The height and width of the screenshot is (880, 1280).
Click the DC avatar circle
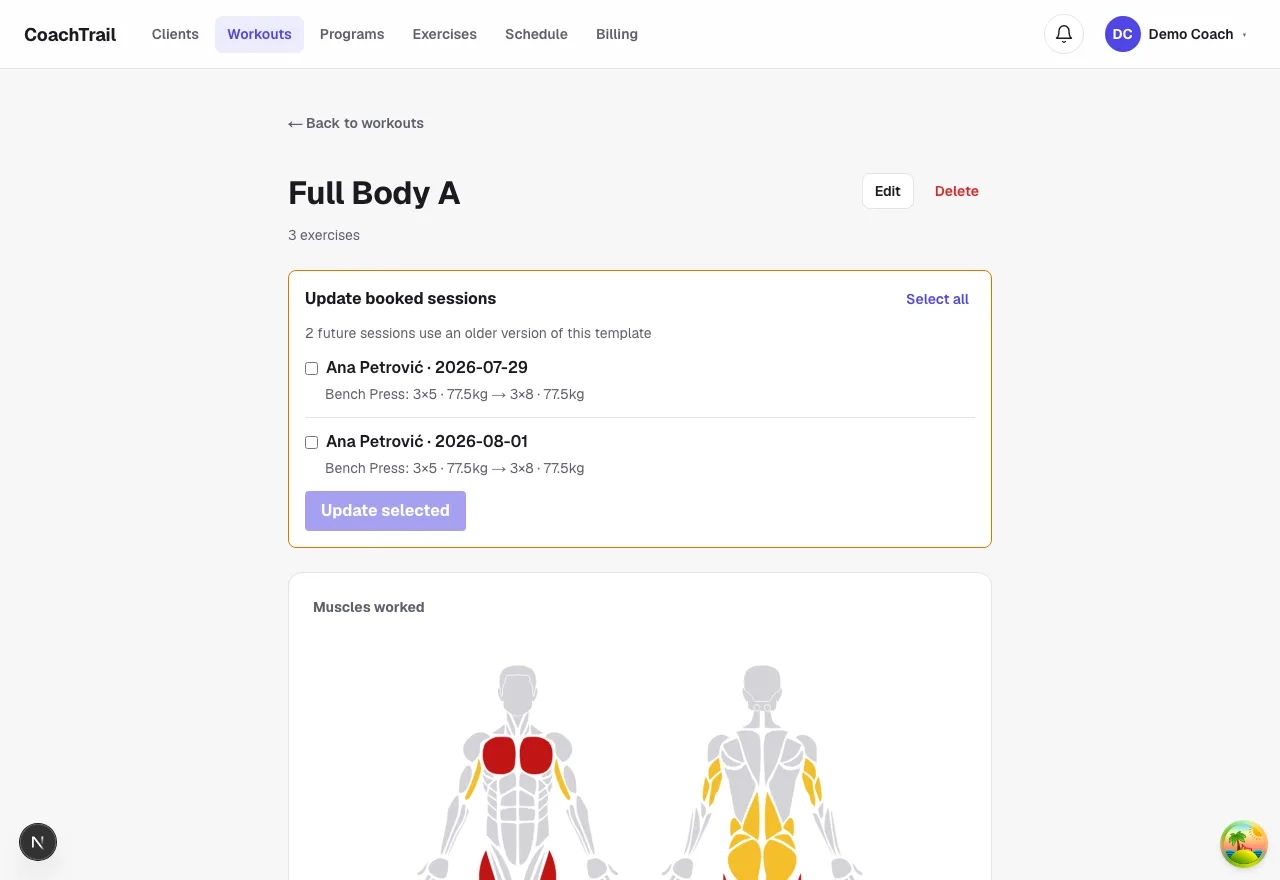coord(1123,34)
